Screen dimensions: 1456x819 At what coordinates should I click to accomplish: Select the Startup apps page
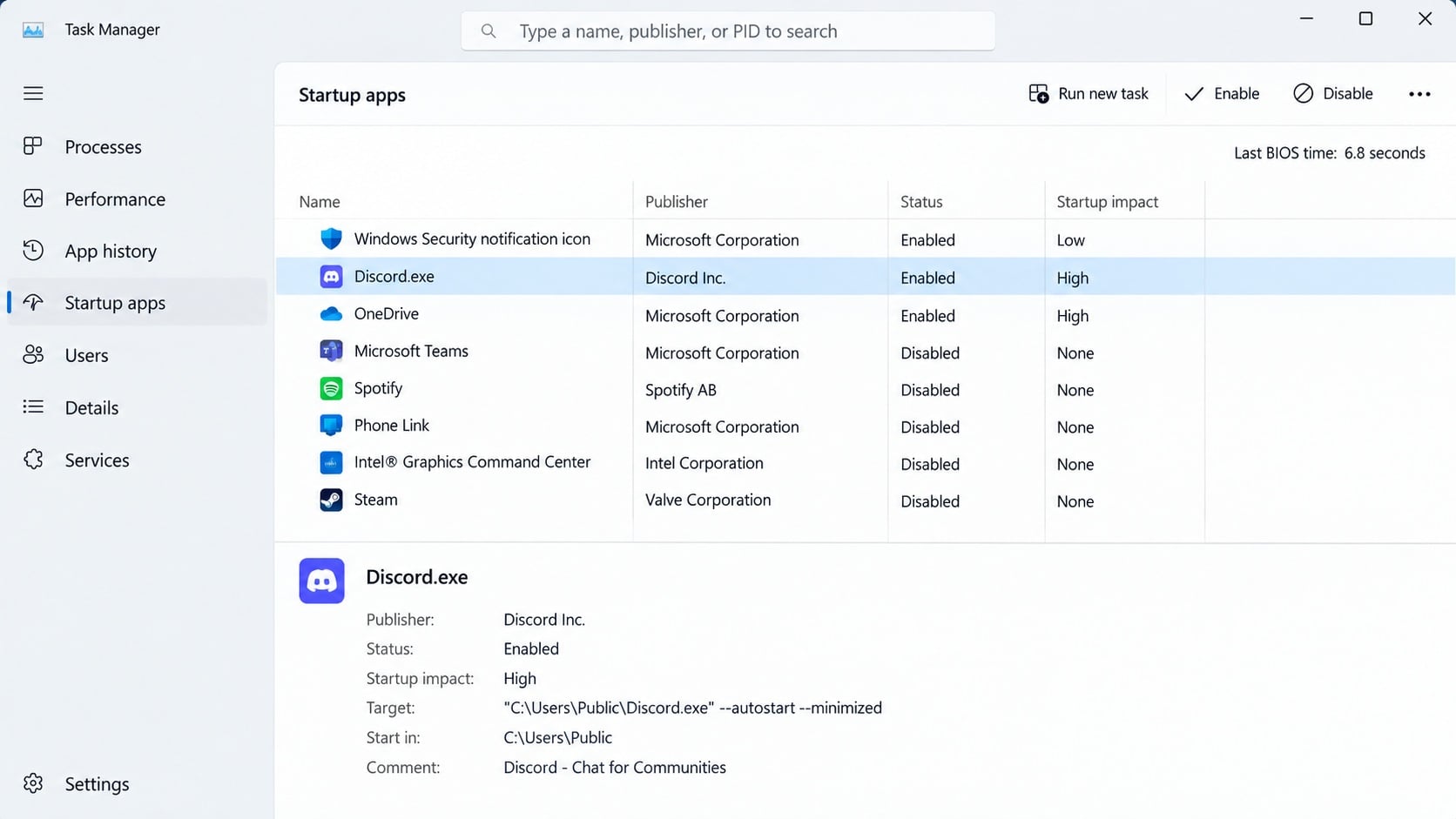pos(137,303)
